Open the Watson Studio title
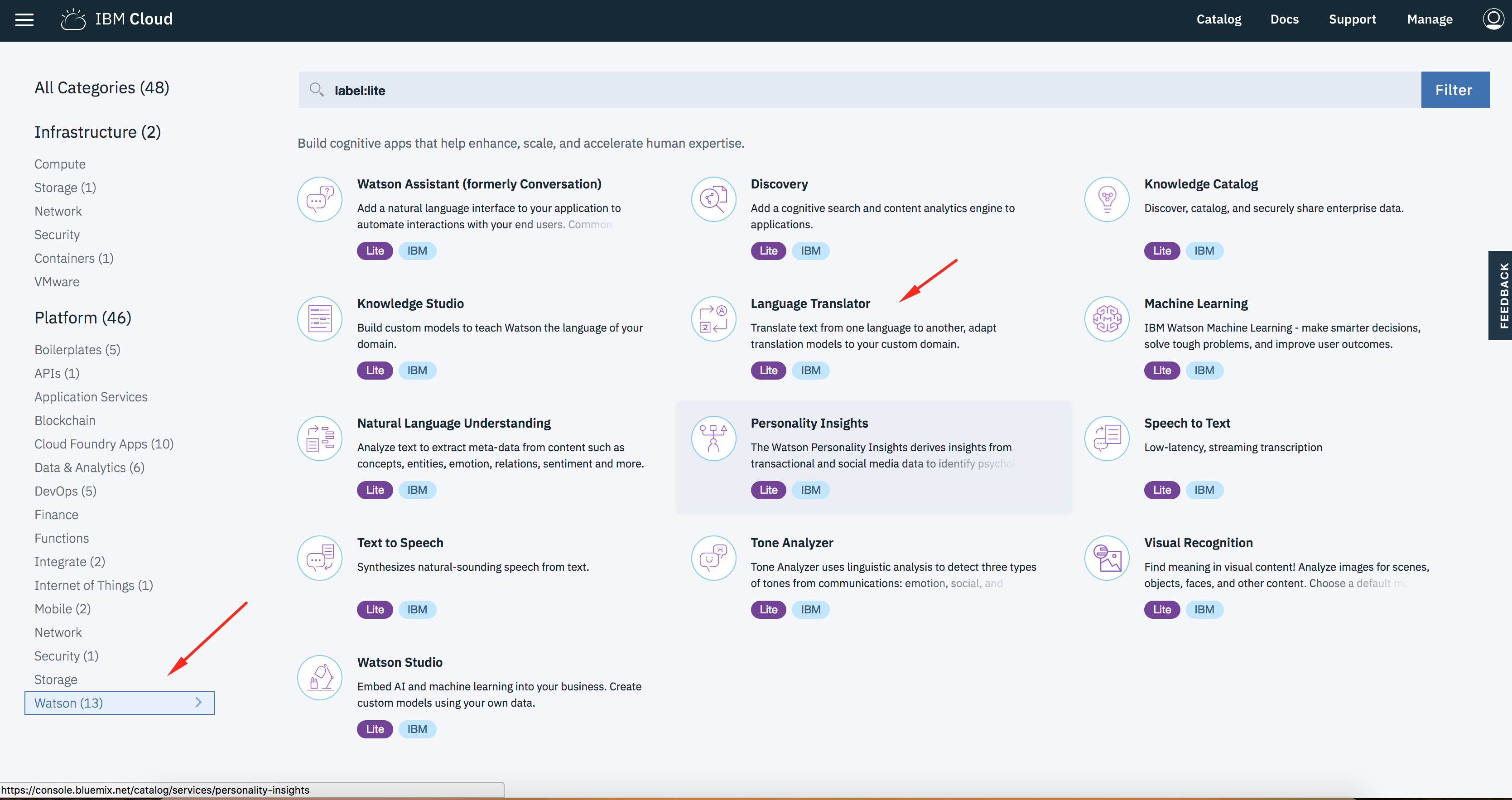1512x800 pixels. (400, 662)
